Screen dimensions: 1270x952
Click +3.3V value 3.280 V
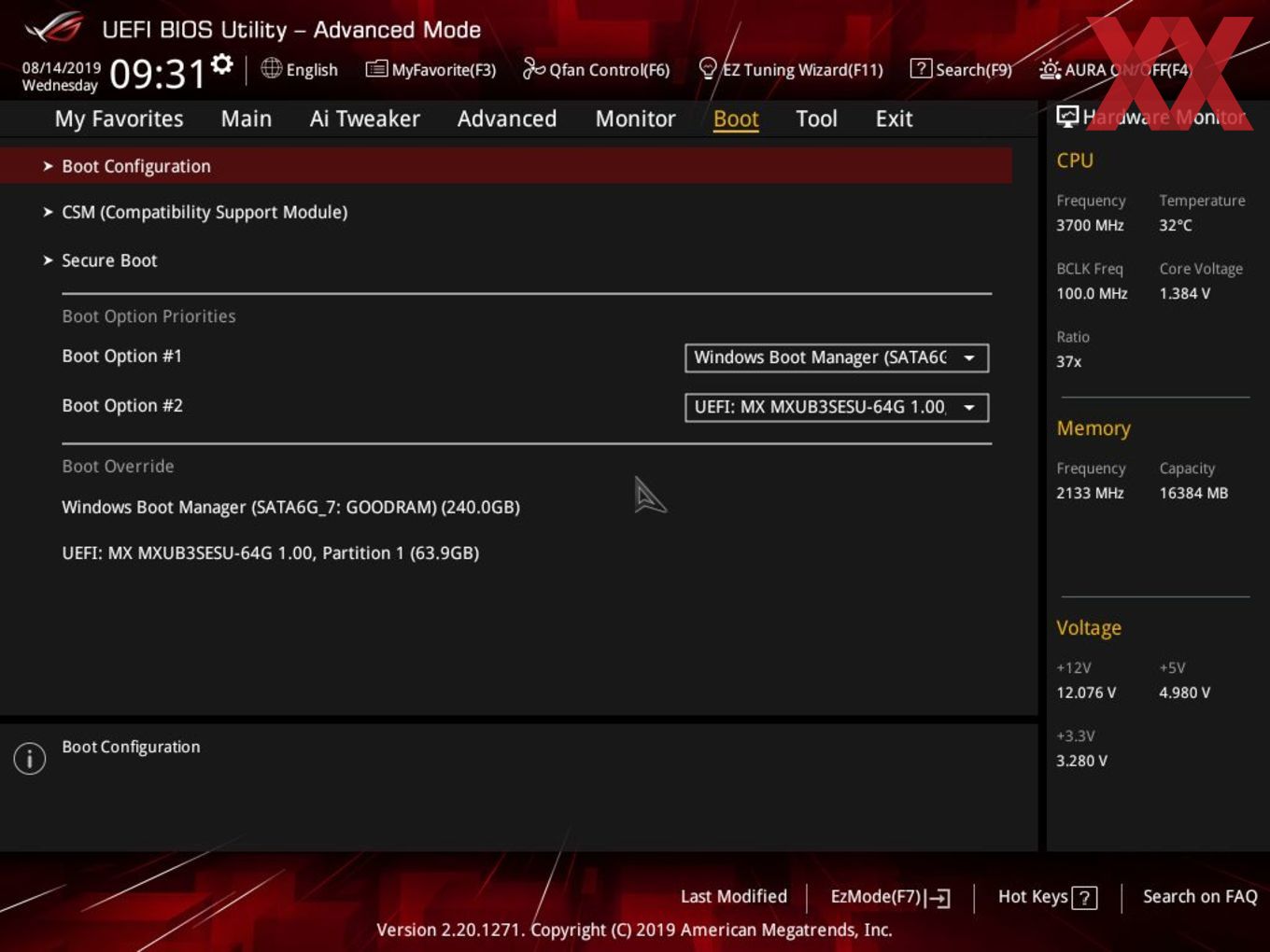click(x=1081, y=761)
